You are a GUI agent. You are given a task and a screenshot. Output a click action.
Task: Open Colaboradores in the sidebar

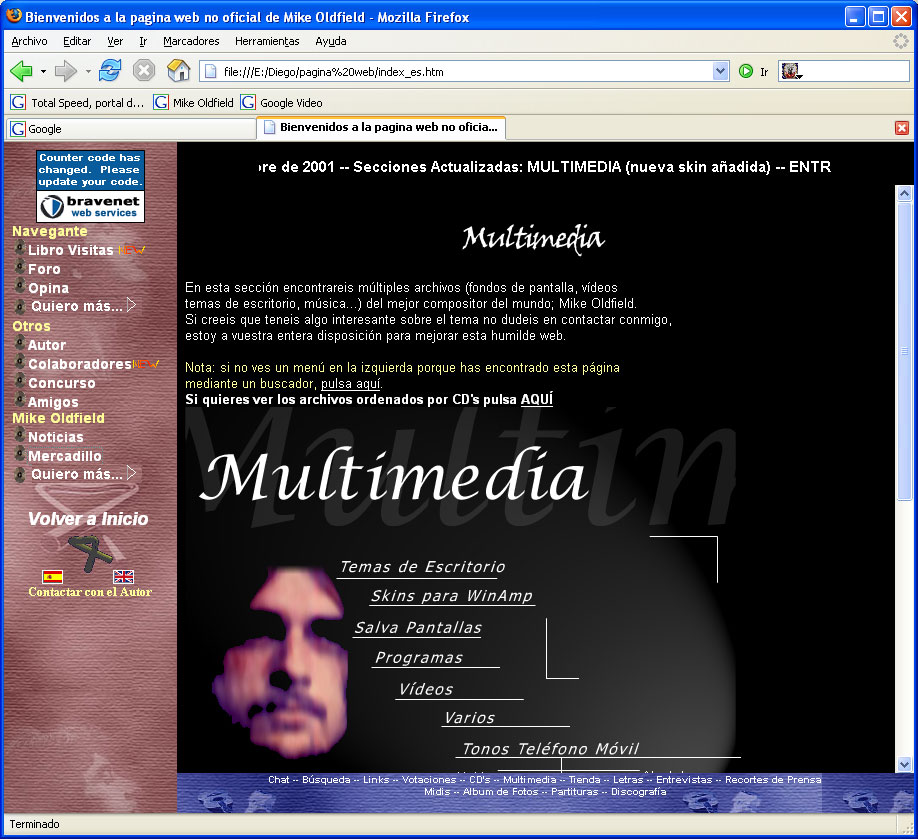[80, 364]
